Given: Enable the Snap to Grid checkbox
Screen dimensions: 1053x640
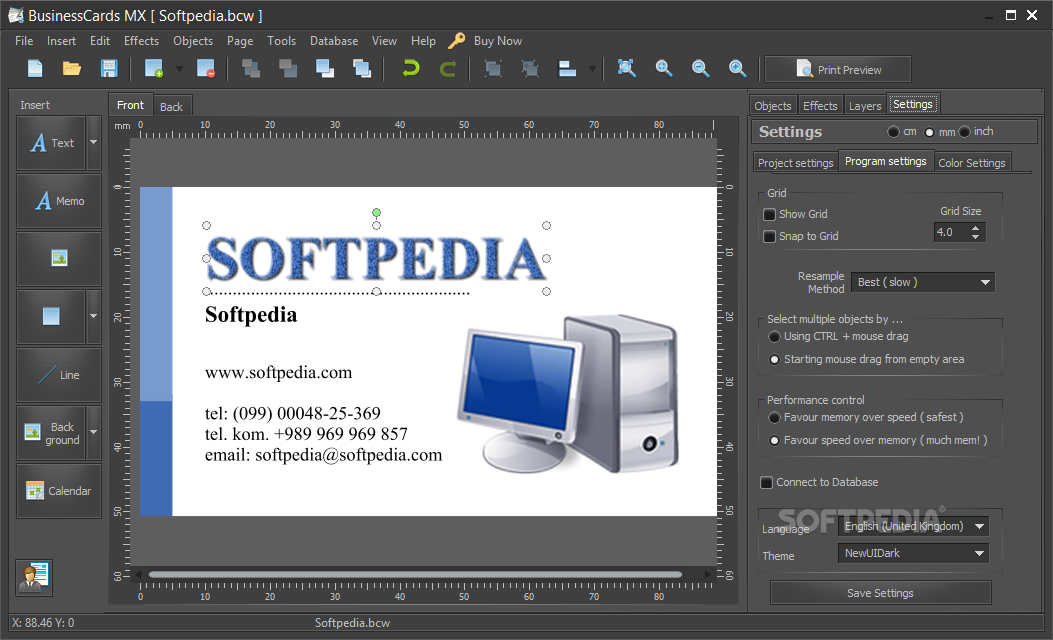Looking at the screenshot, I should pos(770,236).
